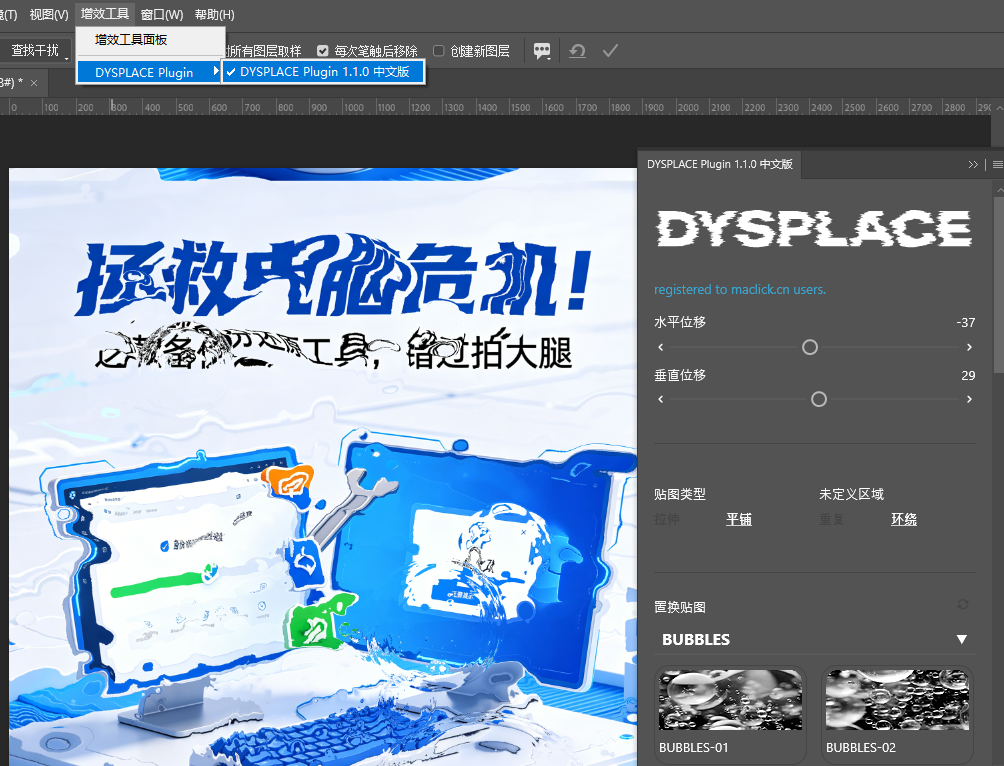Click the 置换贴图 label
1004x766 pixels.
pyautogui.click(x=680, y=607)
